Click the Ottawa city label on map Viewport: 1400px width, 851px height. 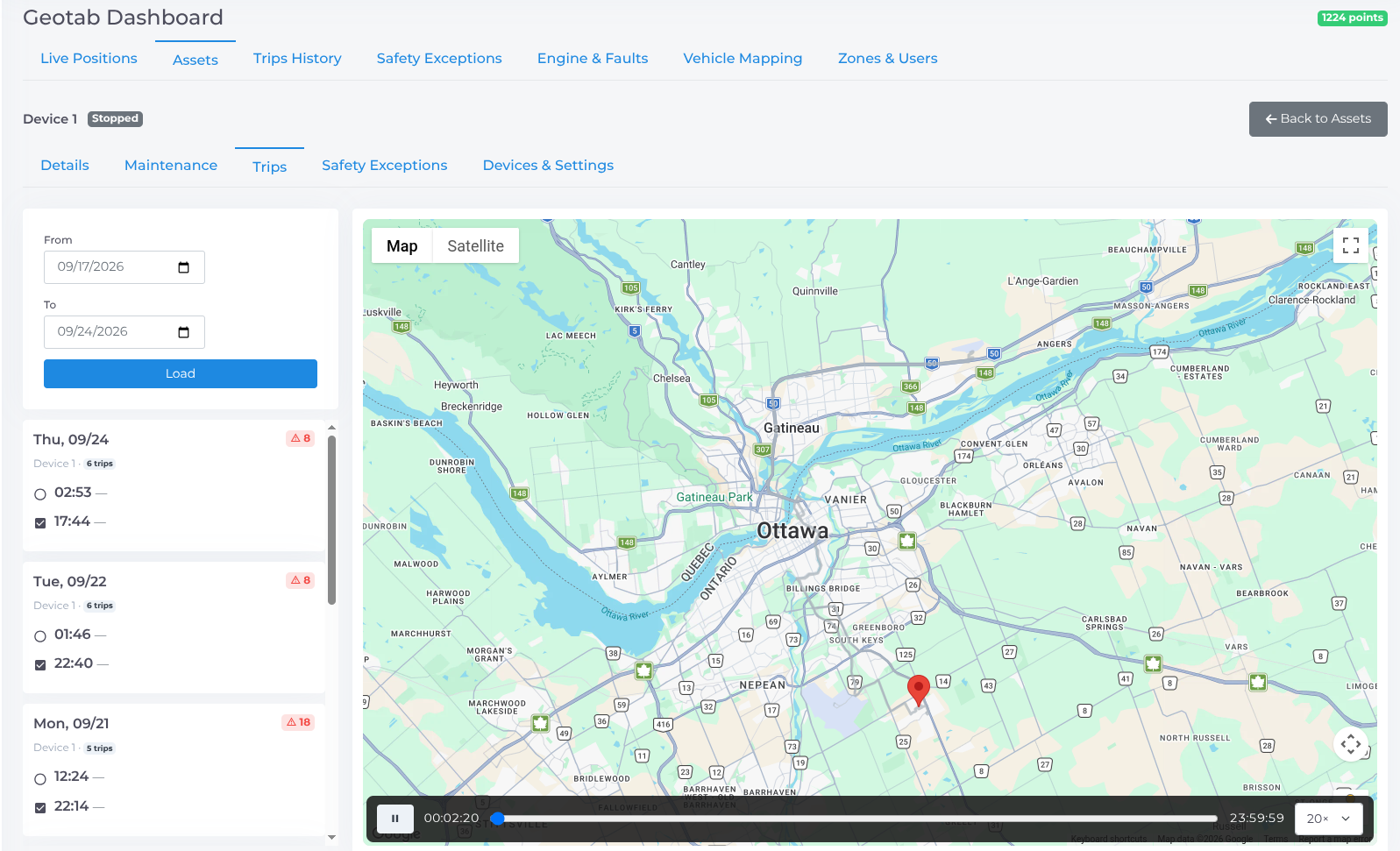tap(792, 531)
